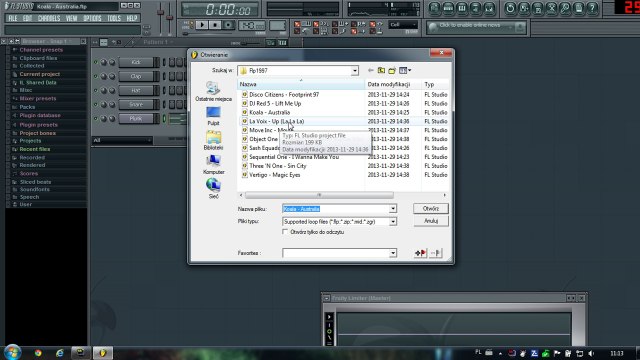Viewport: 640px width, 360px height.
Task: Open the FILE menu
Action: click(x=13, y=18)
